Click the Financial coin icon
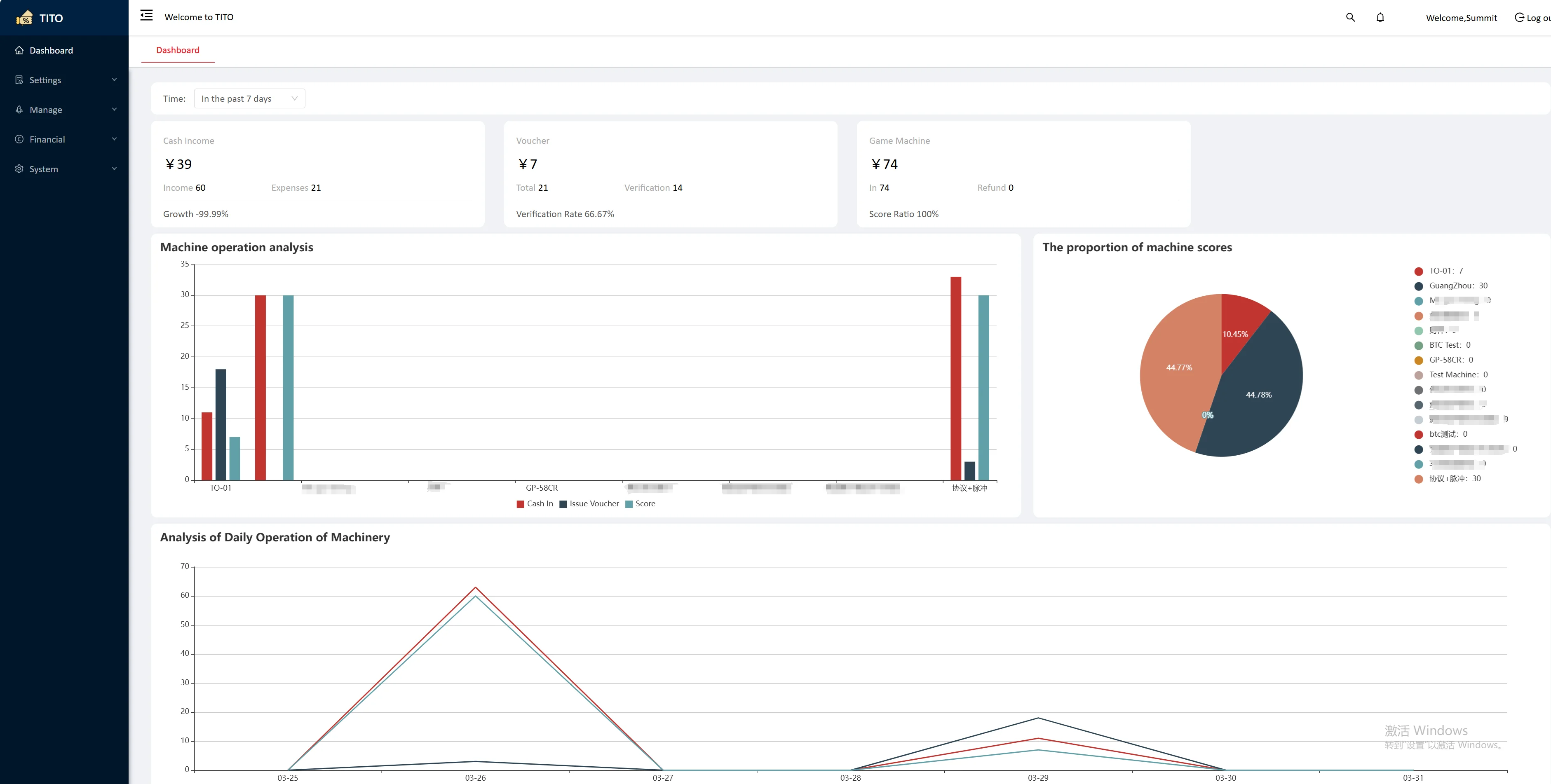 (x=19, y=140)
